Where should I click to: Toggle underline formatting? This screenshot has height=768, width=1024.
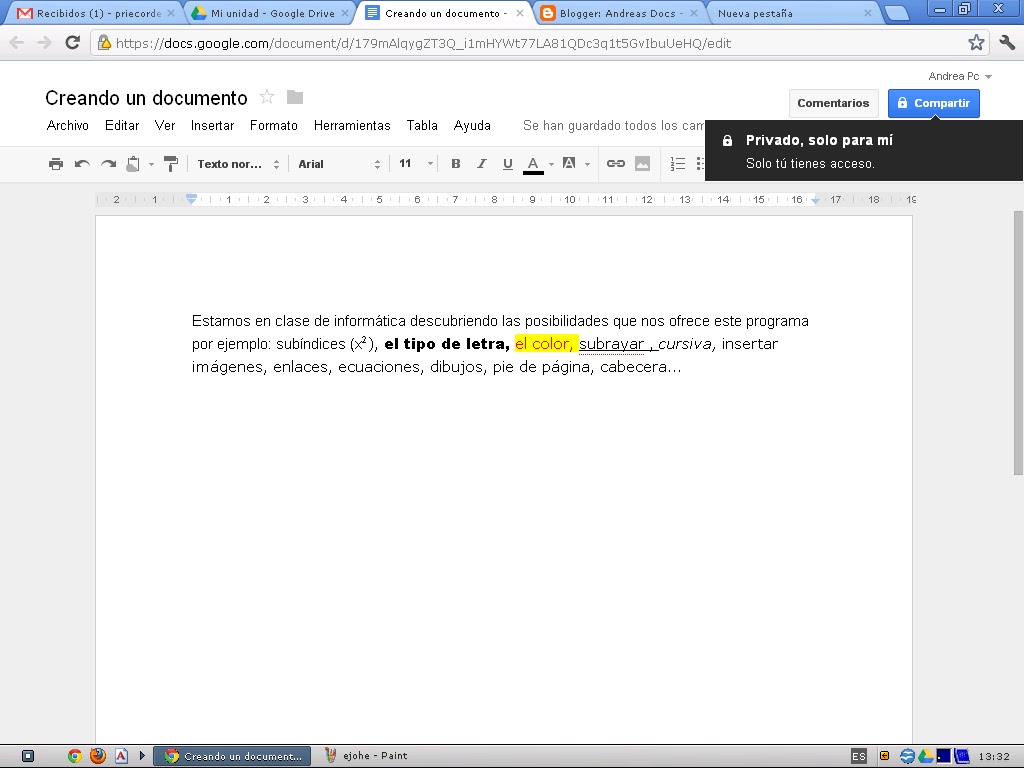[x=508, y=163]
